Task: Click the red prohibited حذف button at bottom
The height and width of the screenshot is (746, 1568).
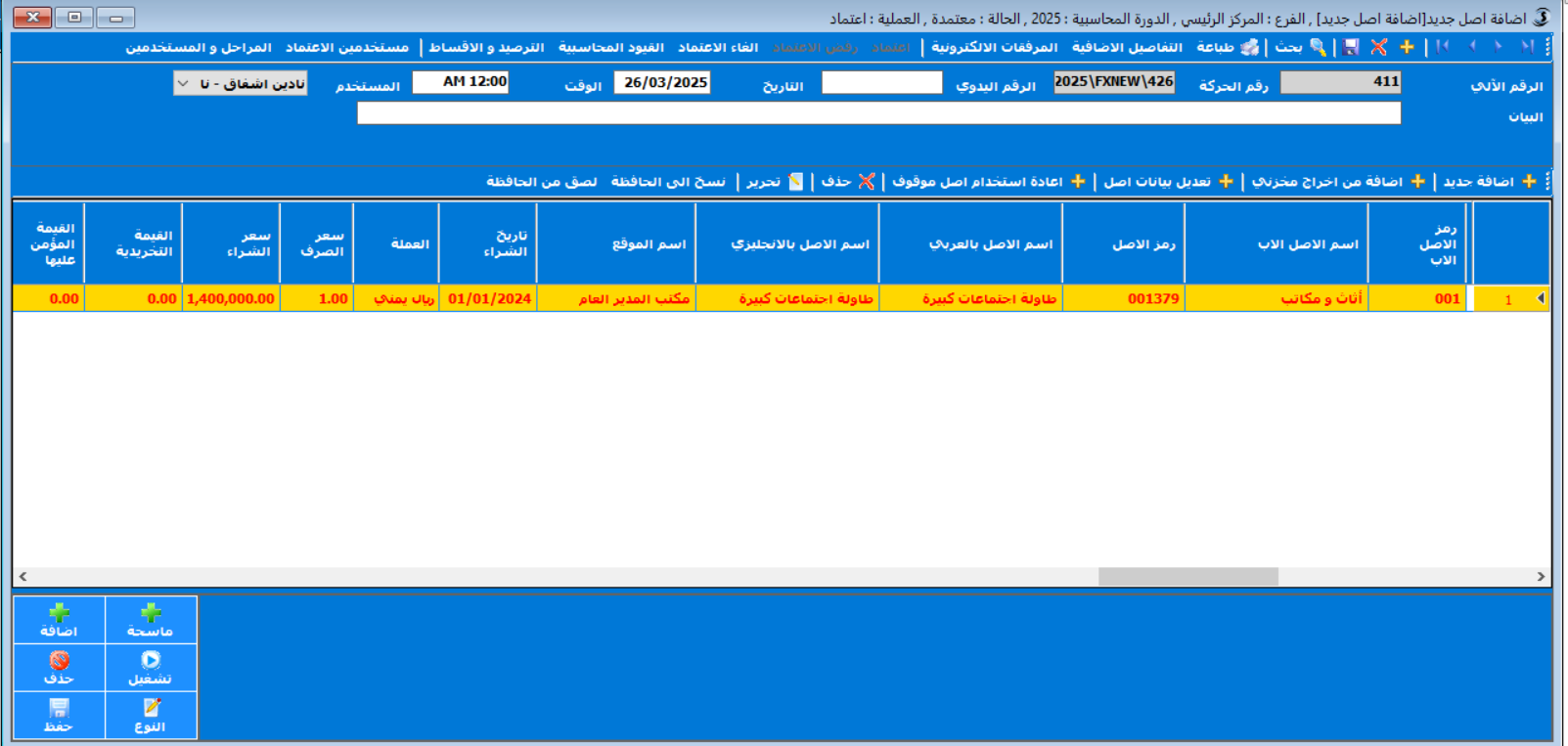Action: point(59,668)
